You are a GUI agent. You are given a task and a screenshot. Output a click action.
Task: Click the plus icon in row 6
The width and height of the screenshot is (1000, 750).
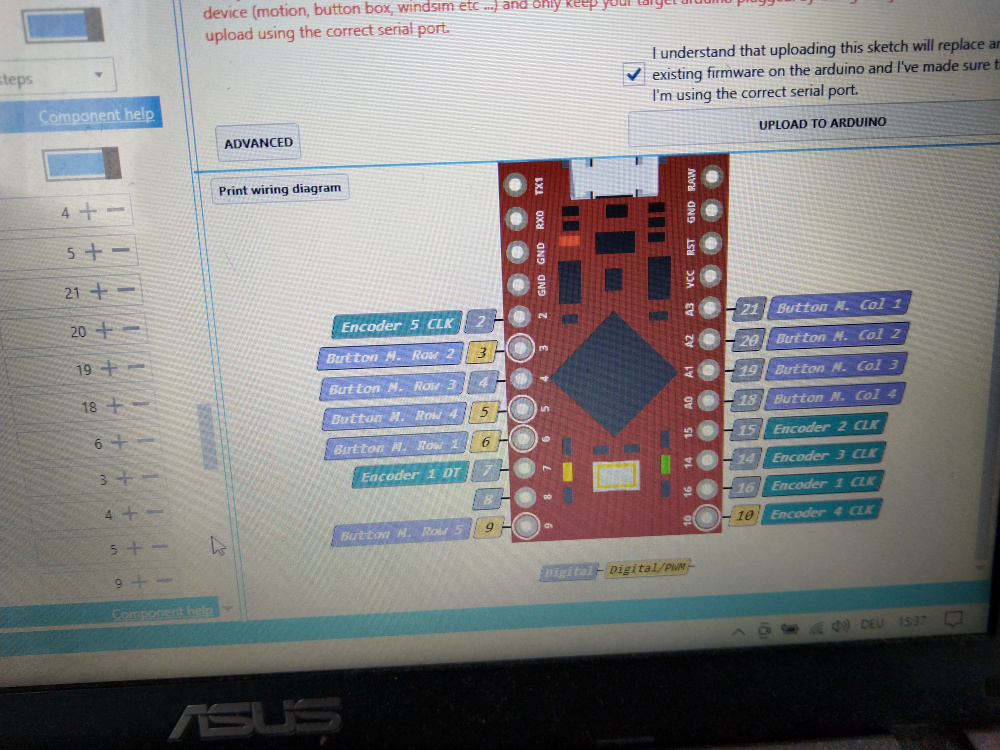(119, 442)
